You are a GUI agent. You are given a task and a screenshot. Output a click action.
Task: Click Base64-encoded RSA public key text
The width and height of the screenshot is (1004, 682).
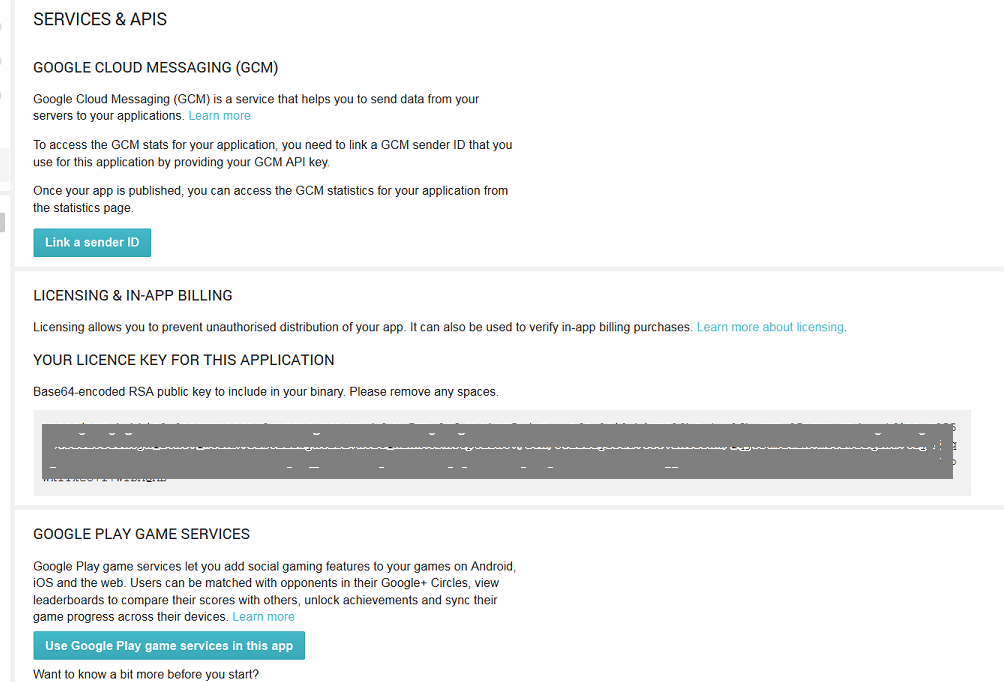[266, 392]
